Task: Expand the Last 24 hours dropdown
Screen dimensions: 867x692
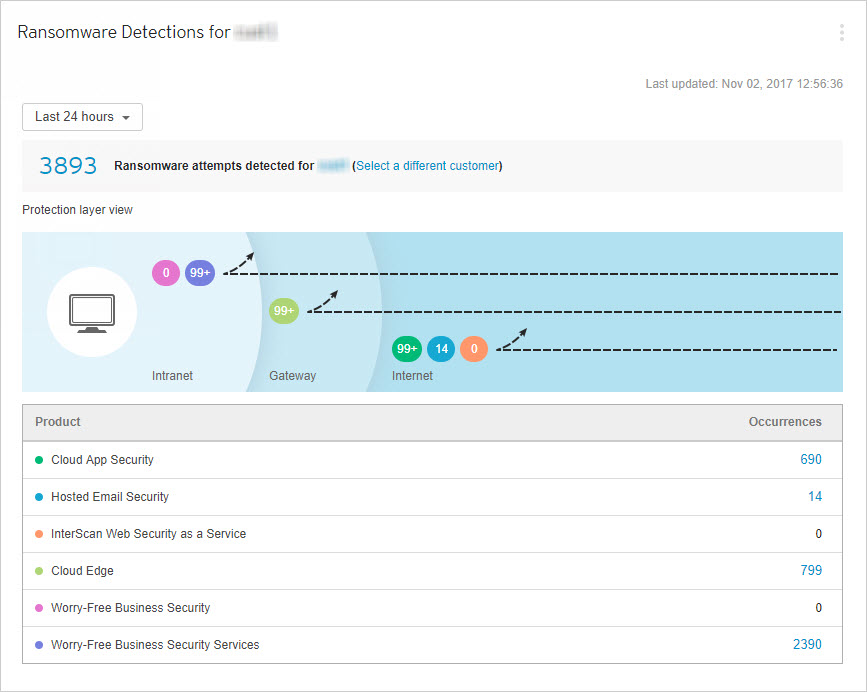Action: coord(82,117)
